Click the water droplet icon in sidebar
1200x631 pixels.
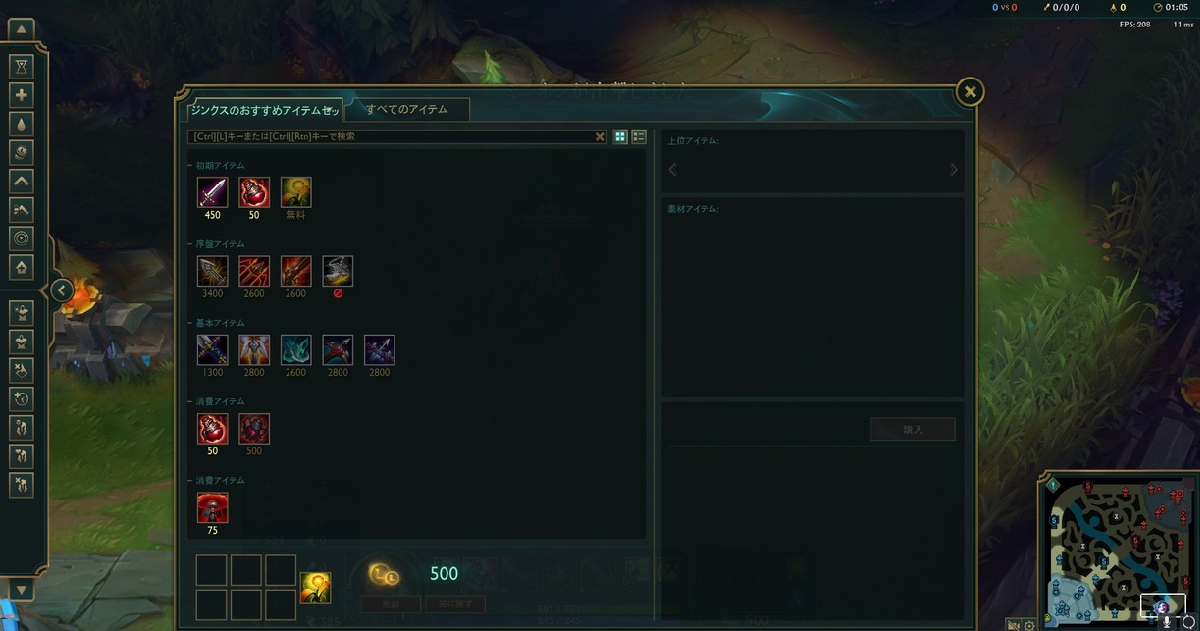click(22, 123)
